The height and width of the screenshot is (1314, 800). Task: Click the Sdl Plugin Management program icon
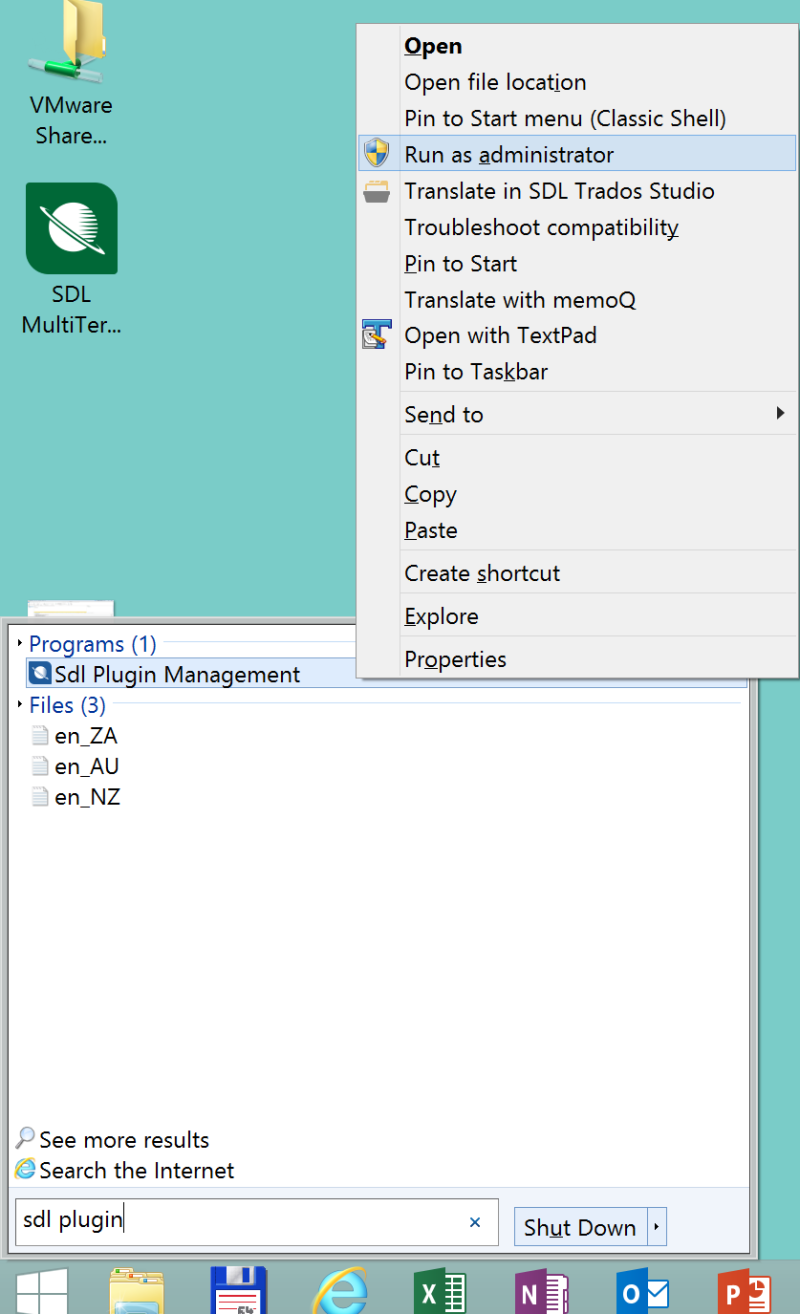click(x=40, y=674)
